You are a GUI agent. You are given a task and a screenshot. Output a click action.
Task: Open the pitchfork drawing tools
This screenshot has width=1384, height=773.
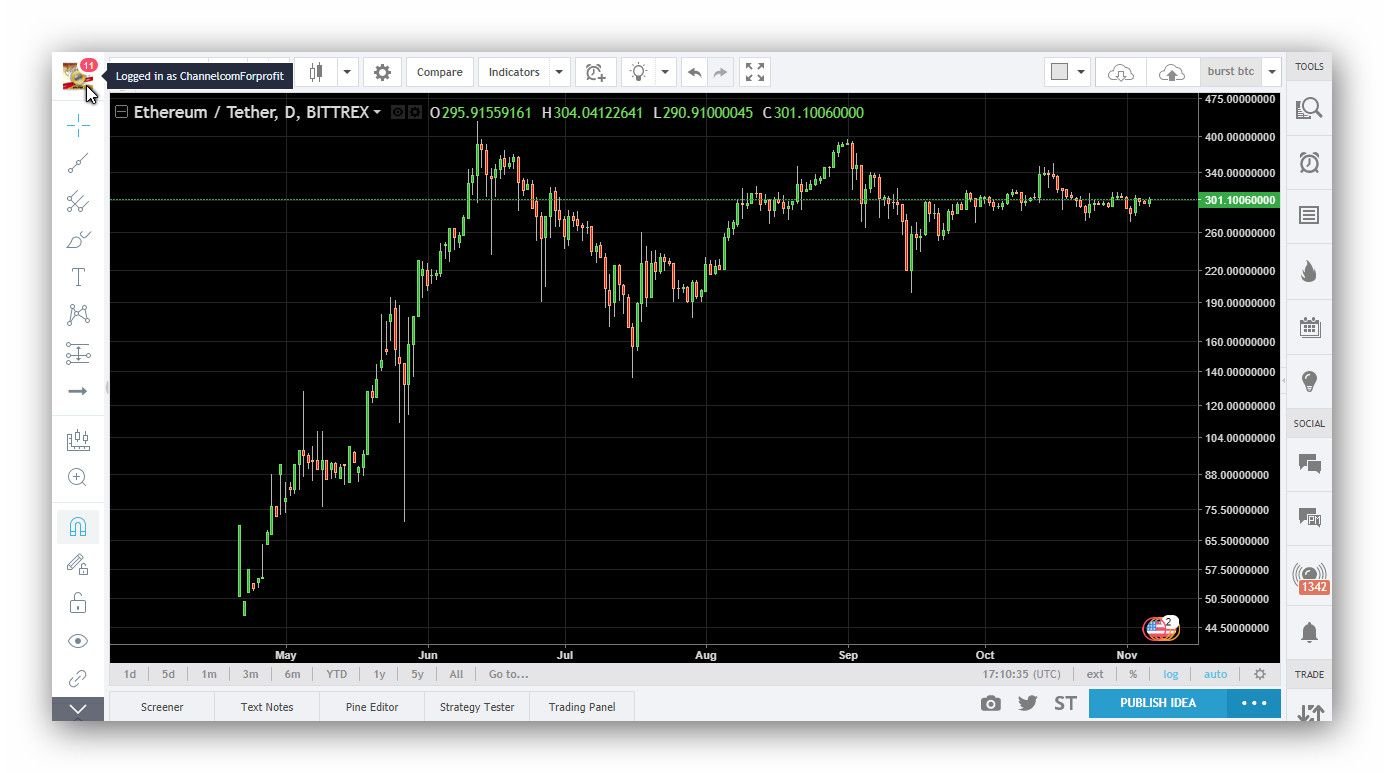tap(78, 201)
